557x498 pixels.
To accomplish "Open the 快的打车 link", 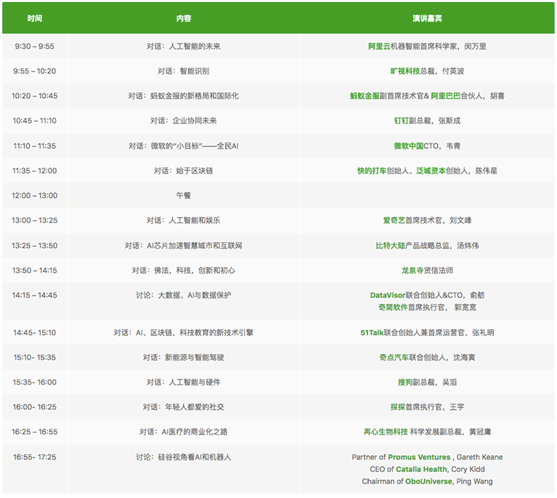I will coord(372,170).
